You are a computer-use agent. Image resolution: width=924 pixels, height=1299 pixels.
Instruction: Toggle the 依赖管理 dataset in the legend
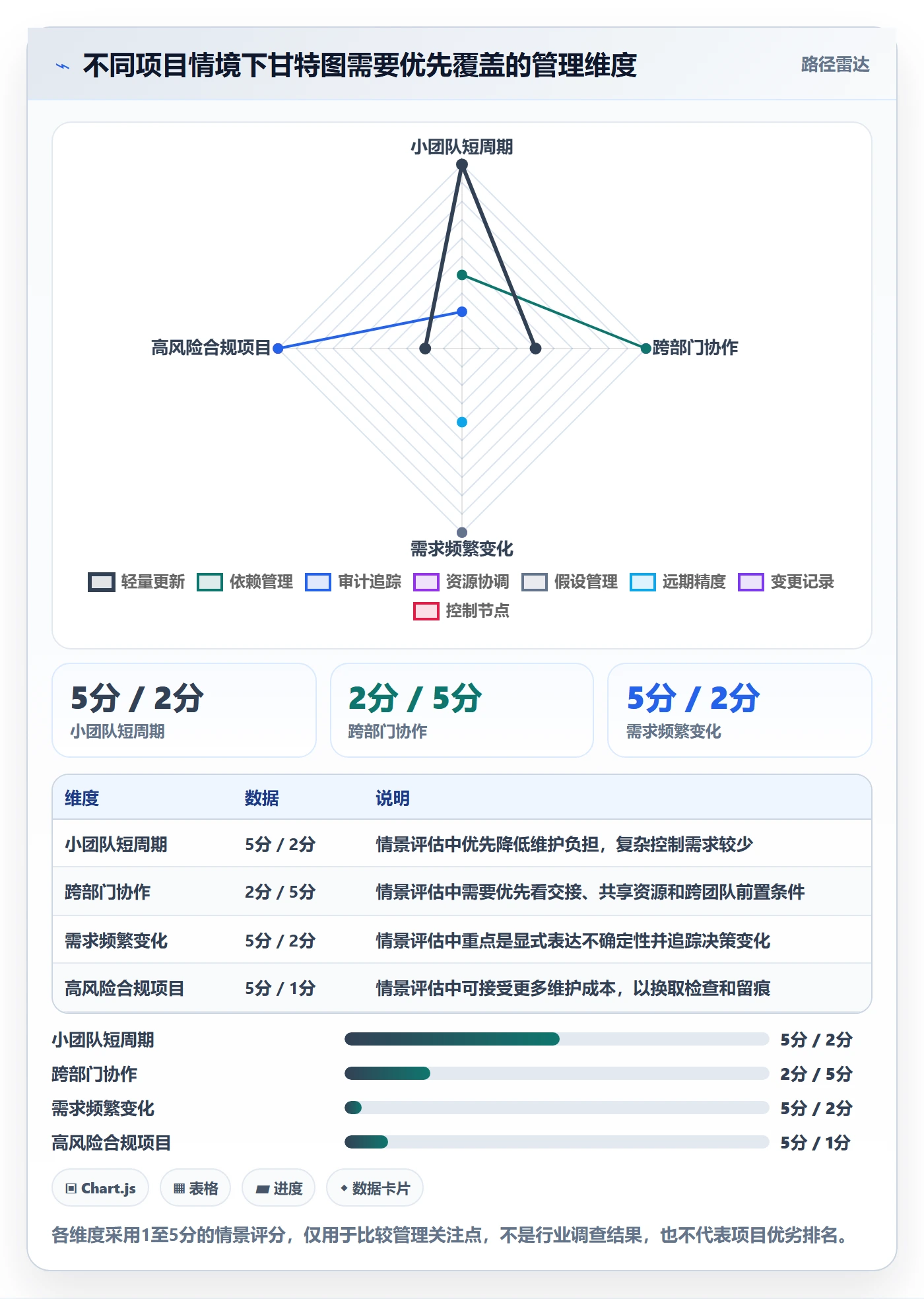pos(245,582)
